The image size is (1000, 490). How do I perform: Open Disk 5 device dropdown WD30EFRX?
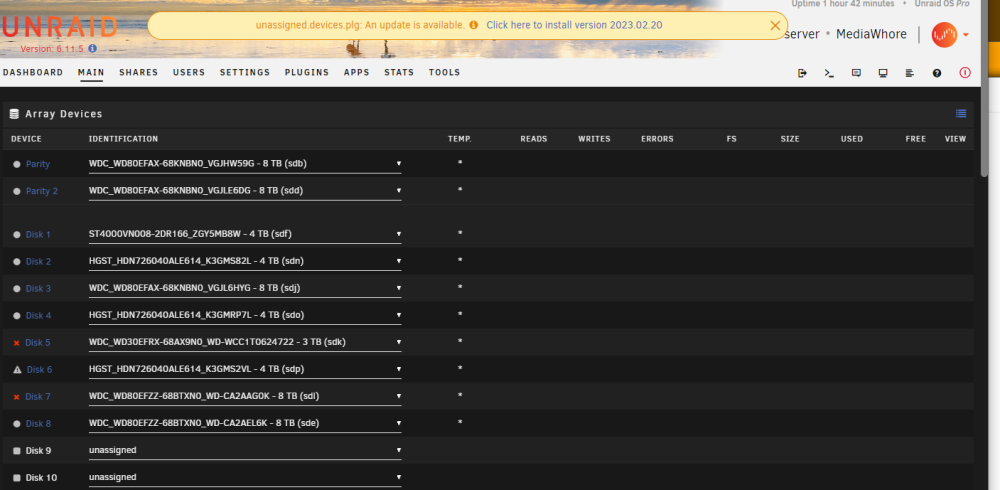click(245, 342)
